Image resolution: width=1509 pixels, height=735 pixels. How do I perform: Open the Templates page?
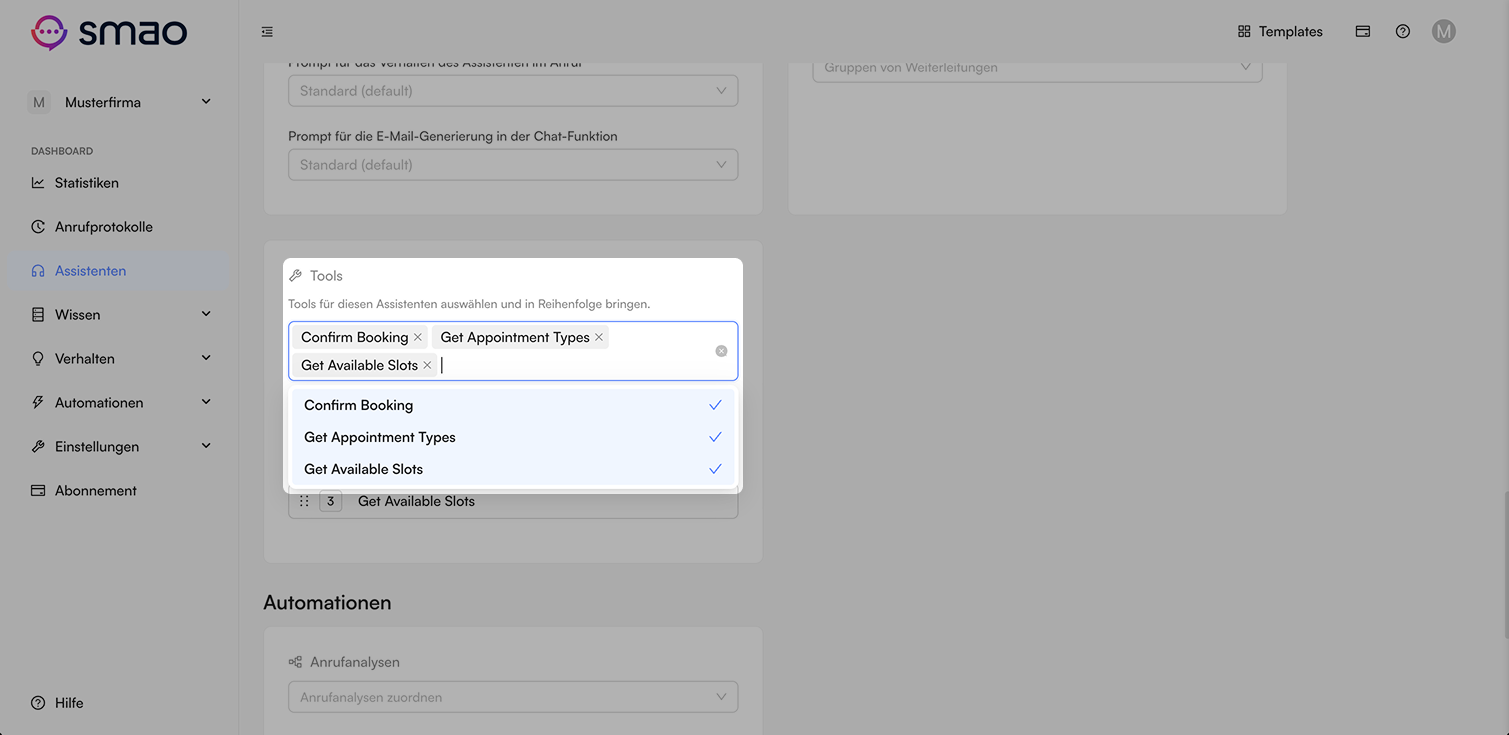[x=1280, y=32]
